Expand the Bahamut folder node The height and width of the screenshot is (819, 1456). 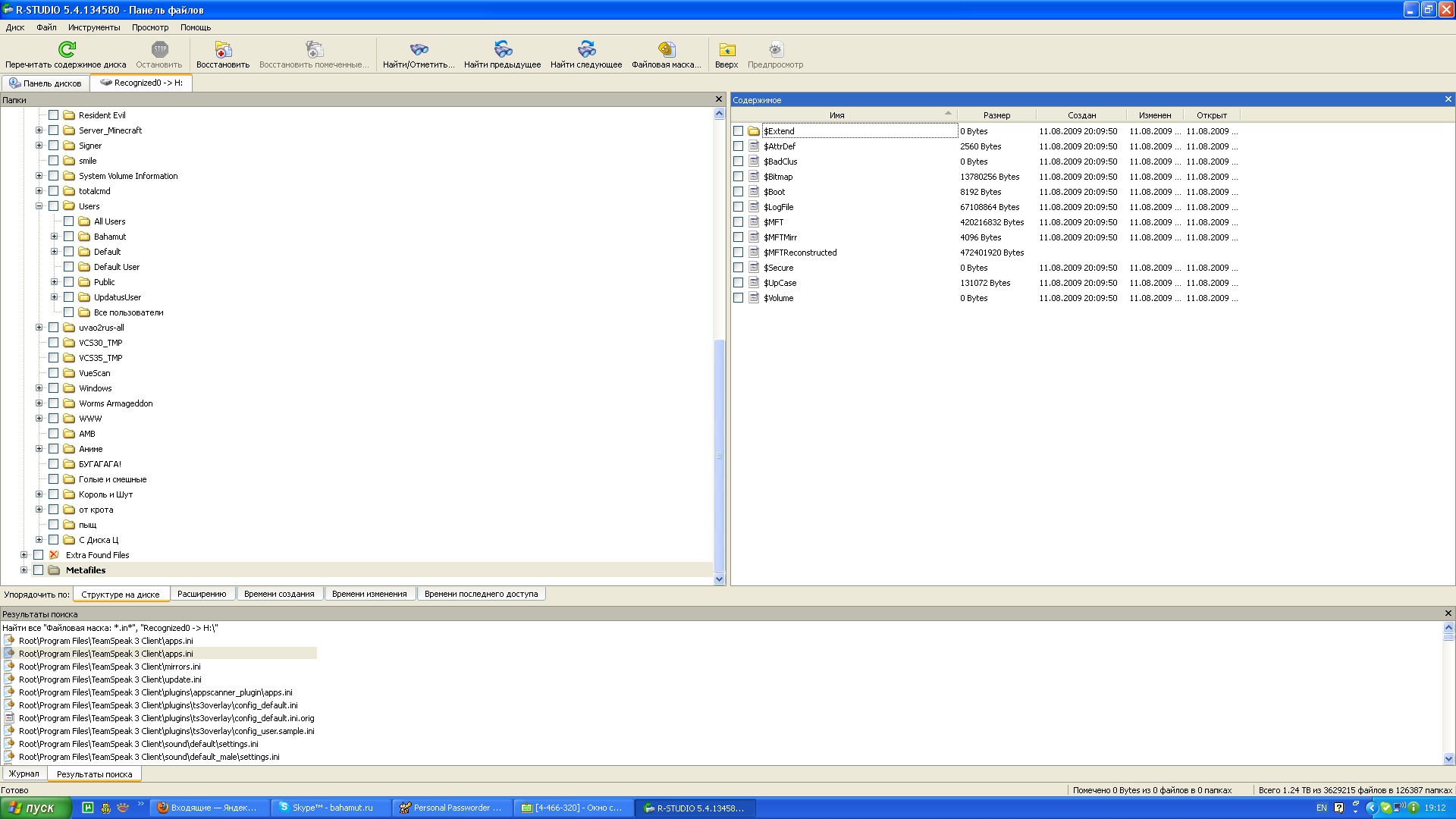click(x=55, y=237)
